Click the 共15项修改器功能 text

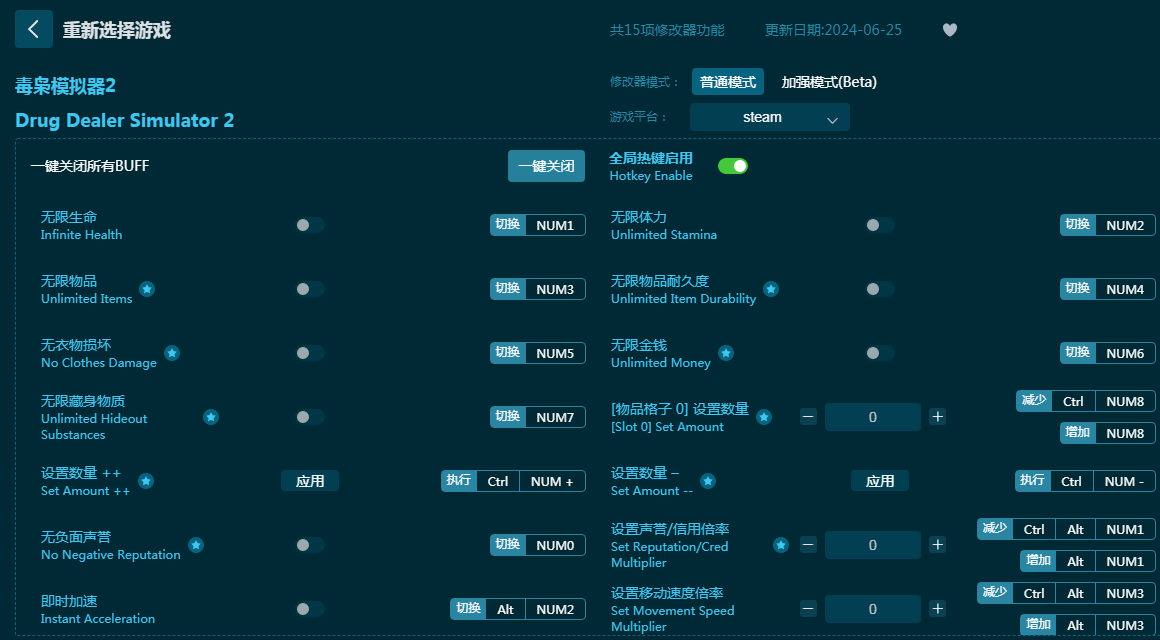(x=667, y=30)
